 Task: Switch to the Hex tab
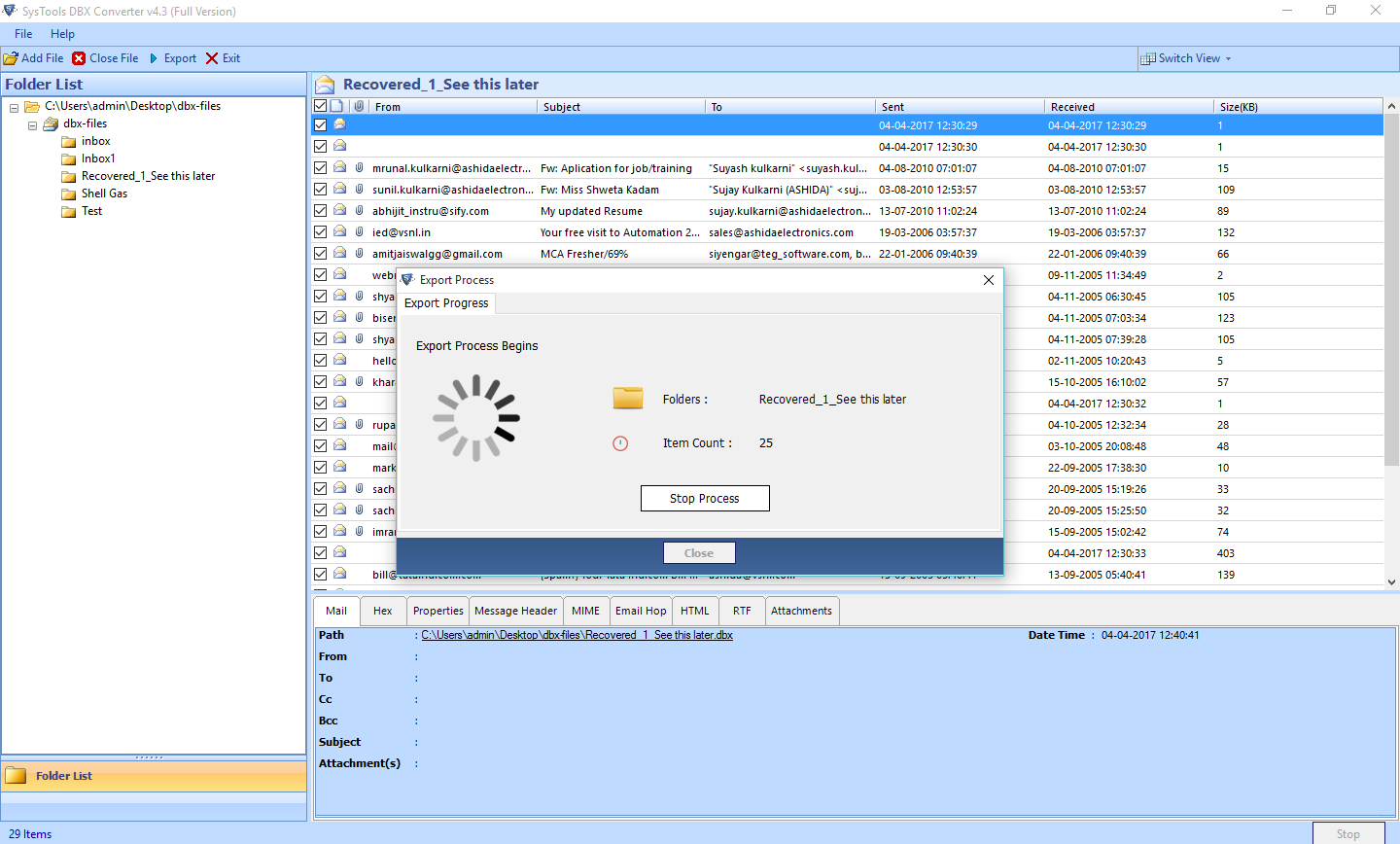[x=383, y=611]
